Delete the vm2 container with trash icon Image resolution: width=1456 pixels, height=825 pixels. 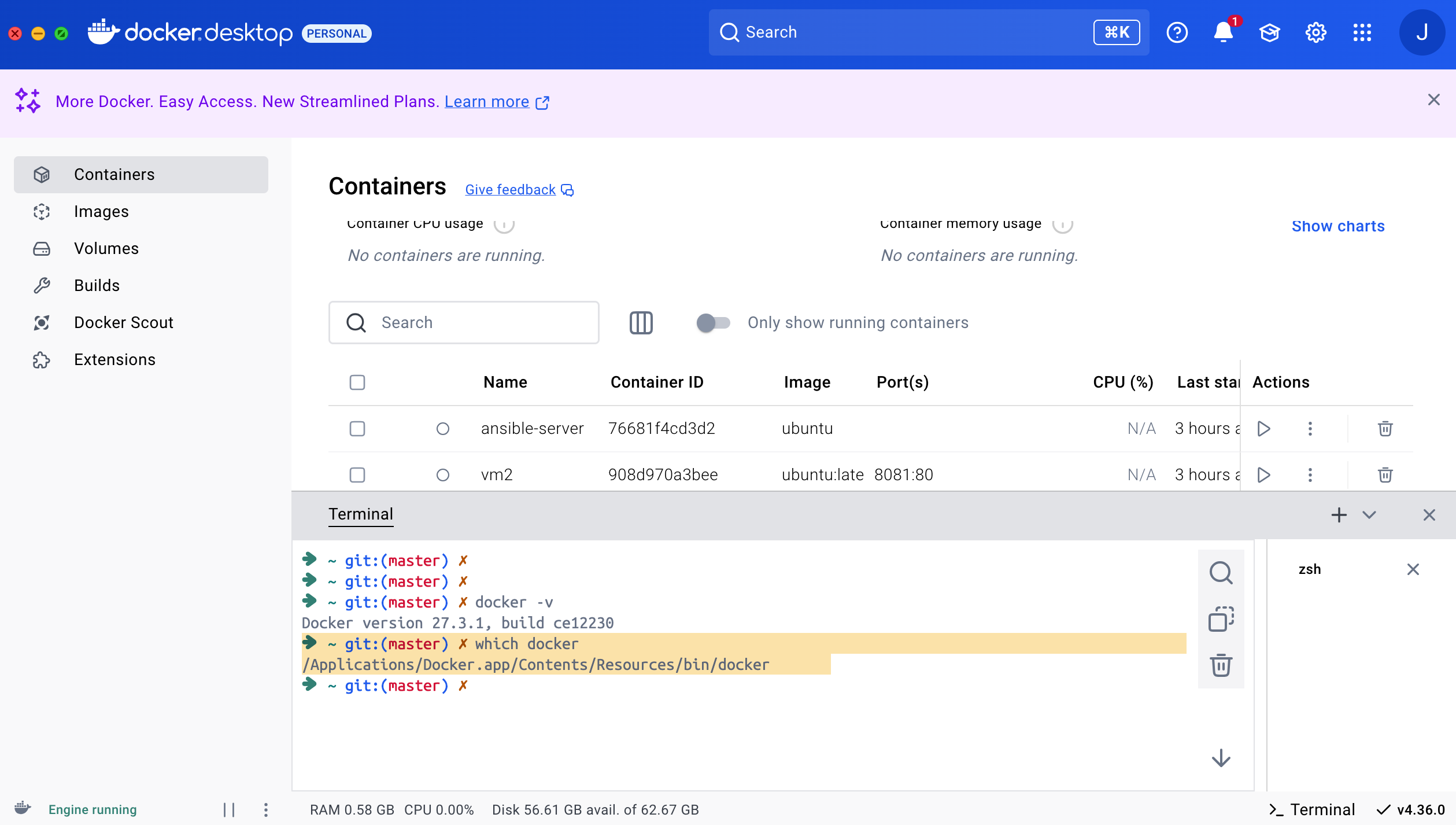click(x=1385, y=475)
